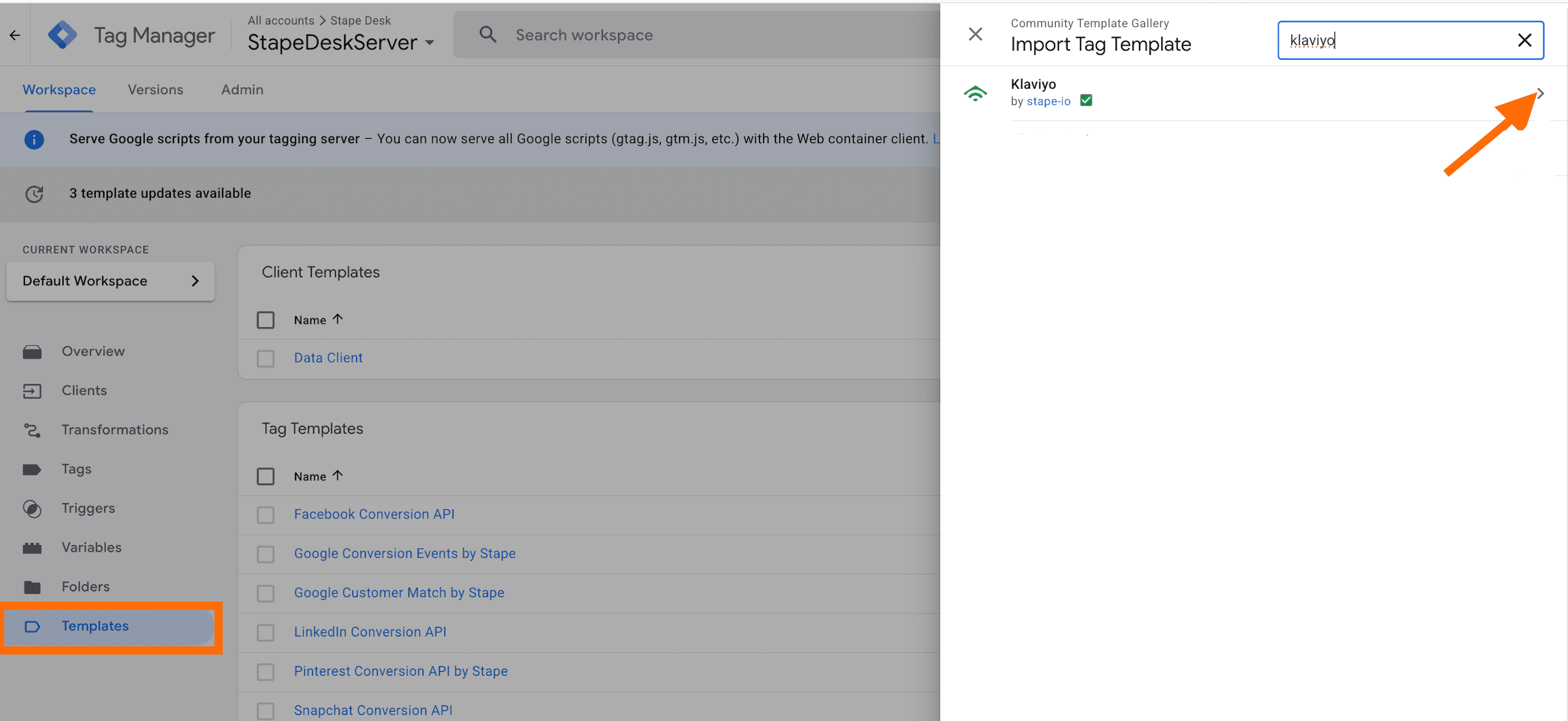1568x721 pixels.
Task: Open Triggers via its sidebar icon
Action: pos(32,509)
